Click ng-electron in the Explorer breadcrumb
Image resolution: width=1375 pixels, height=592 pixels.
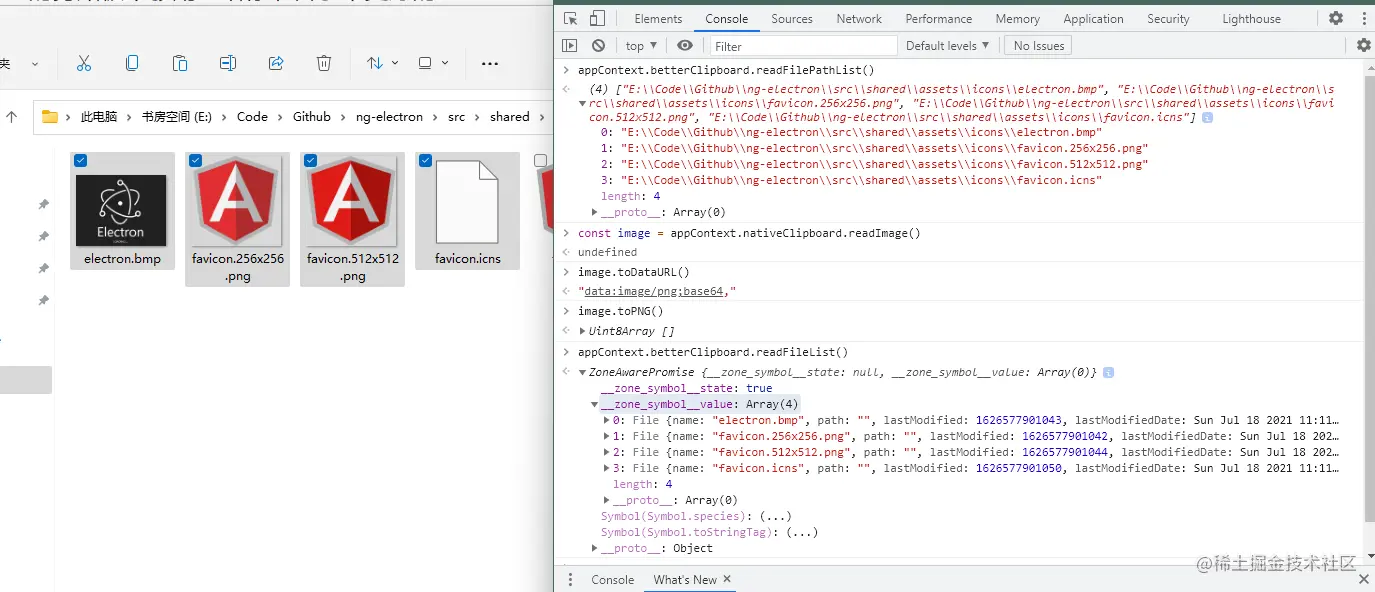[389, 117]
